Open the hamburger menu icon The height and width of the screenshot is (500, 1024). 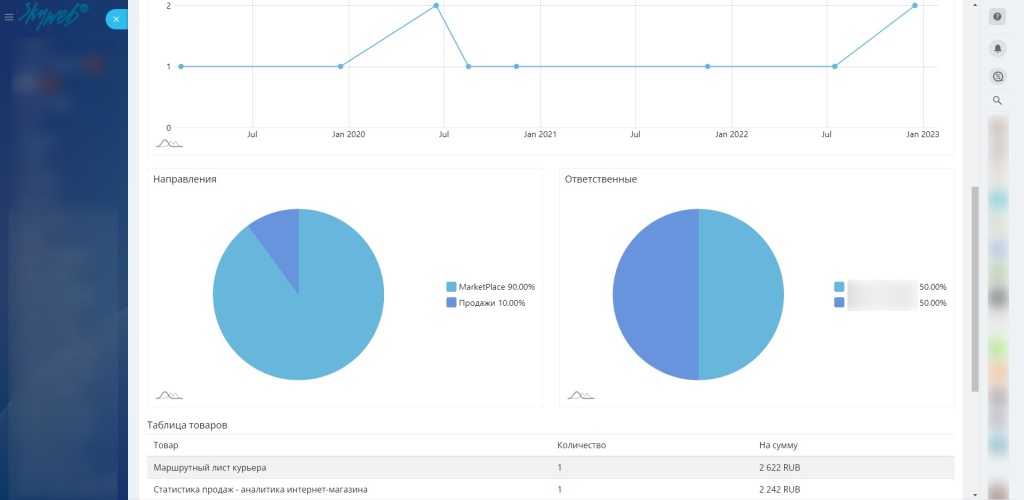9,18
